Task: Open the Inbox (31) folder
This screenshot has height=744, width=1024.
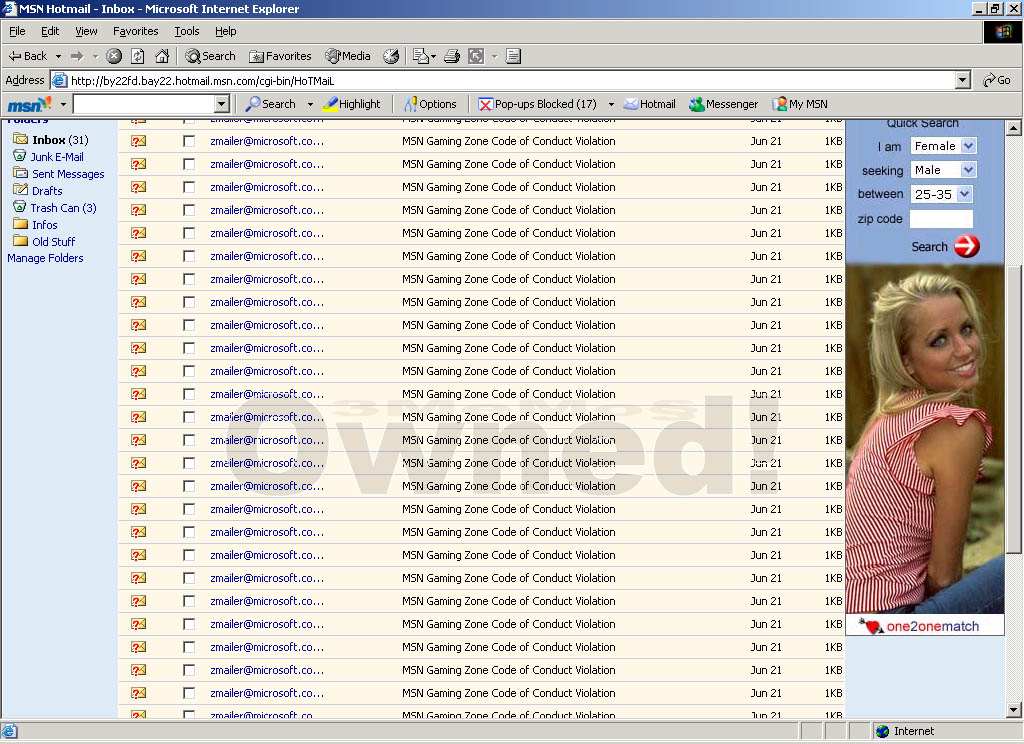Action: (x=51, y=140)
